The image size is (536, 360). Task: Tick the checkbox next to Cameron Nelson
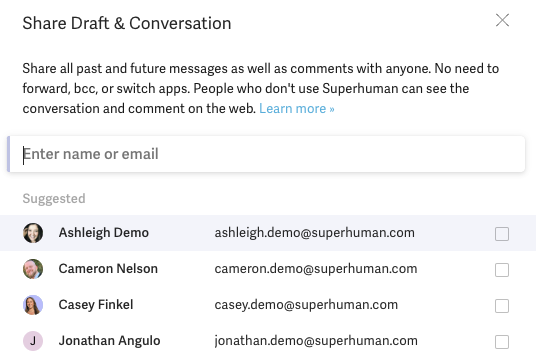(502, 270)
